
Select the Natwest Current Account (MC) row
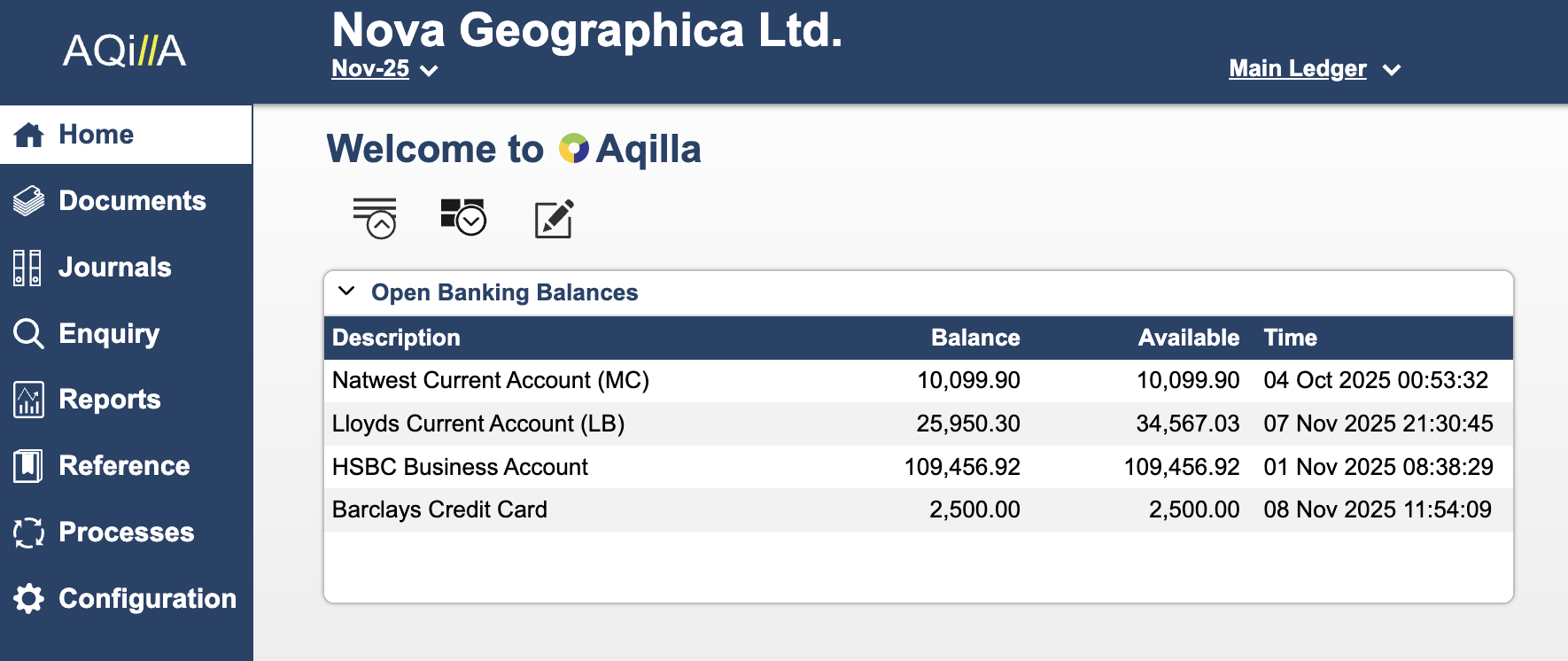(x=491, y=381)
